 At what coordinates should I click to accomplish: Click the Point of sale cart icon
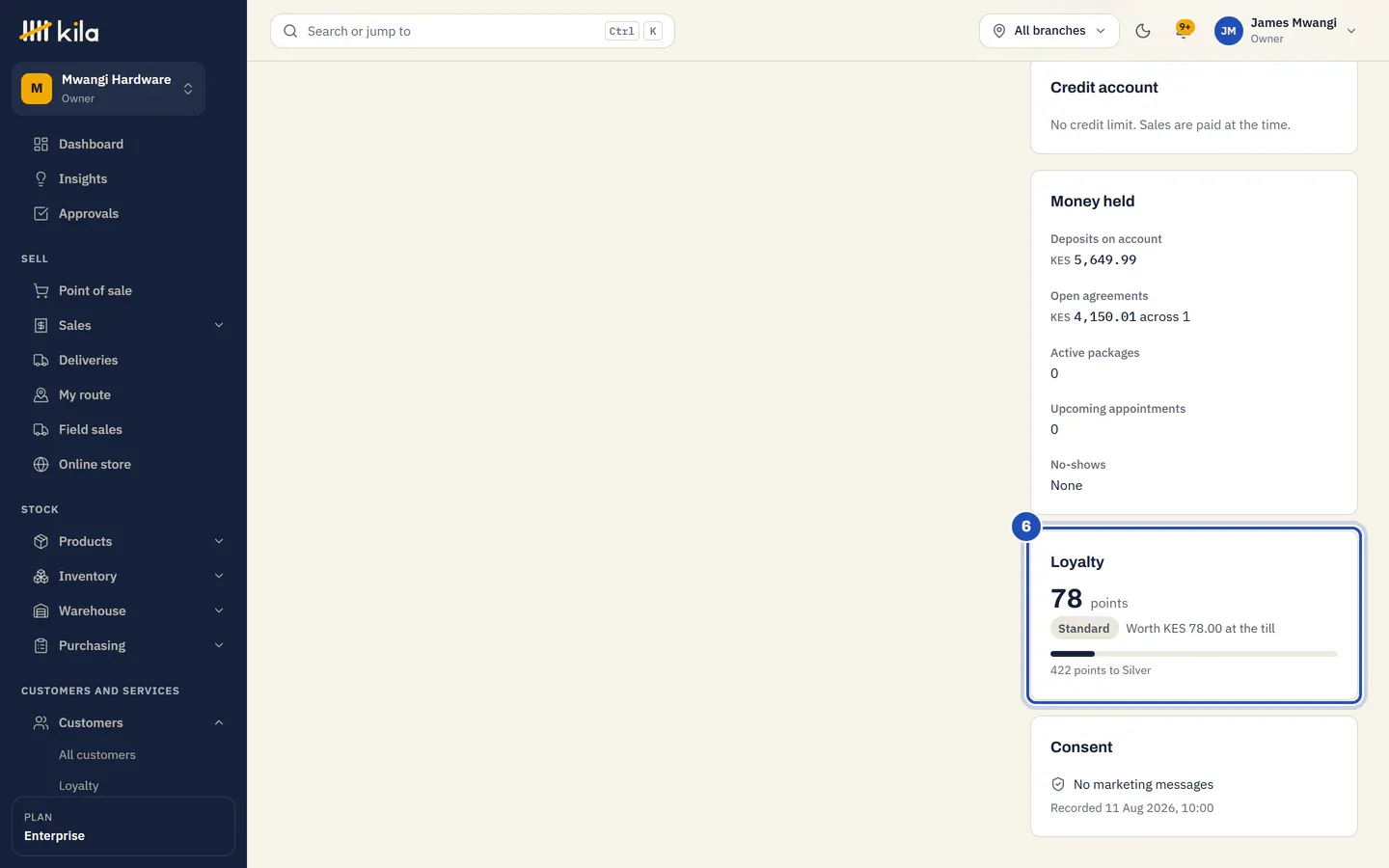coord(41,291)
